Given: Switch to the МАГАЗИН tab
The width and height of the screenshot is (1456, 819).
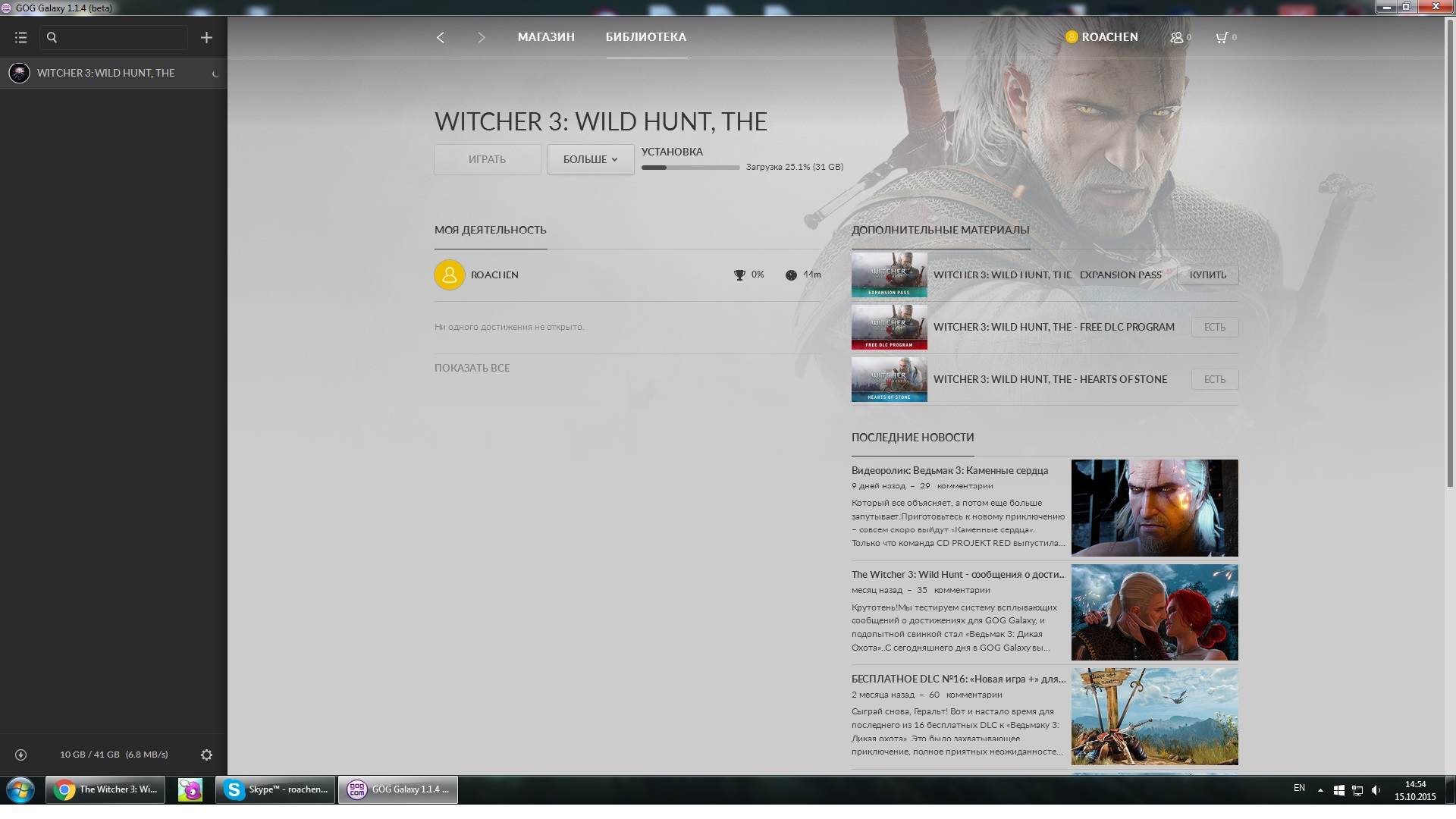Looking at the screenshot, I should (x=546, y=37).
